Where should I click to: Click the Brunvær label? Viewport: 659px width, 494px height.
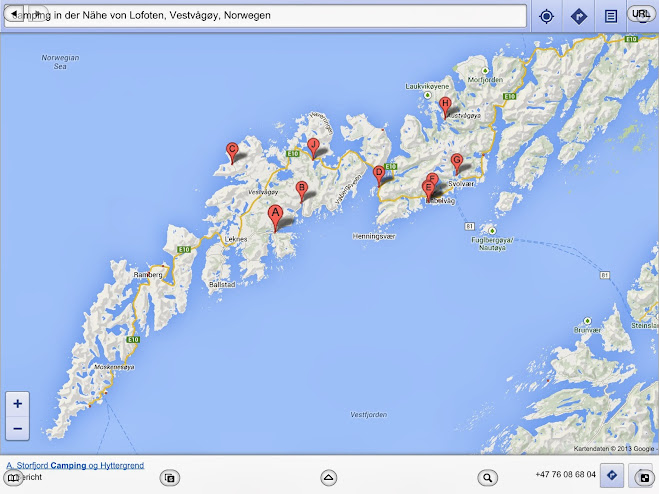pyautogui.click(x=587, y=330)
